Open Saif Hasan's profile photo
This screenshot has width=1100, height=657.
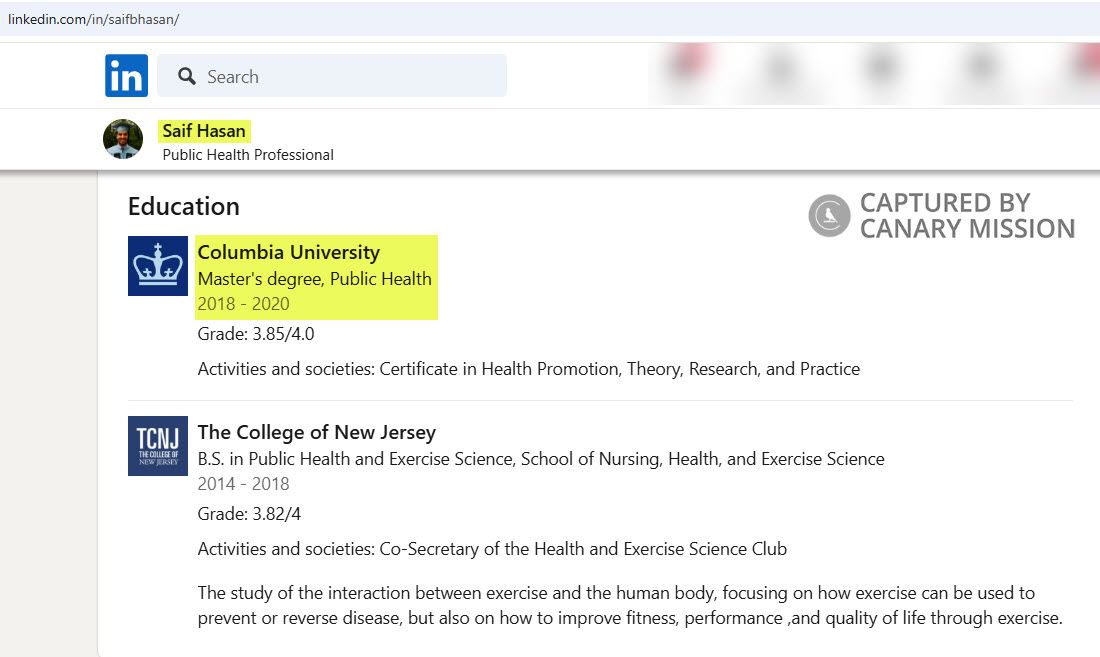pos(123,139)
